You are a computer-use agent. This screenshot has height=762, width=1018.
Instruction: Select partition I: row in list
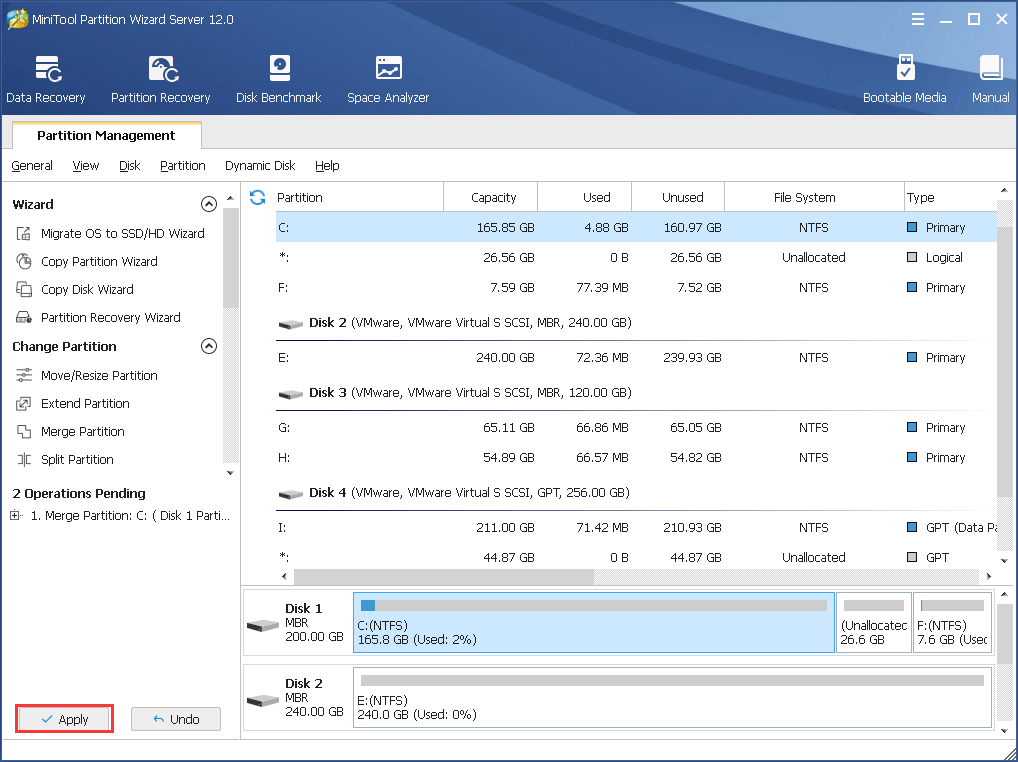click(636, 527)
